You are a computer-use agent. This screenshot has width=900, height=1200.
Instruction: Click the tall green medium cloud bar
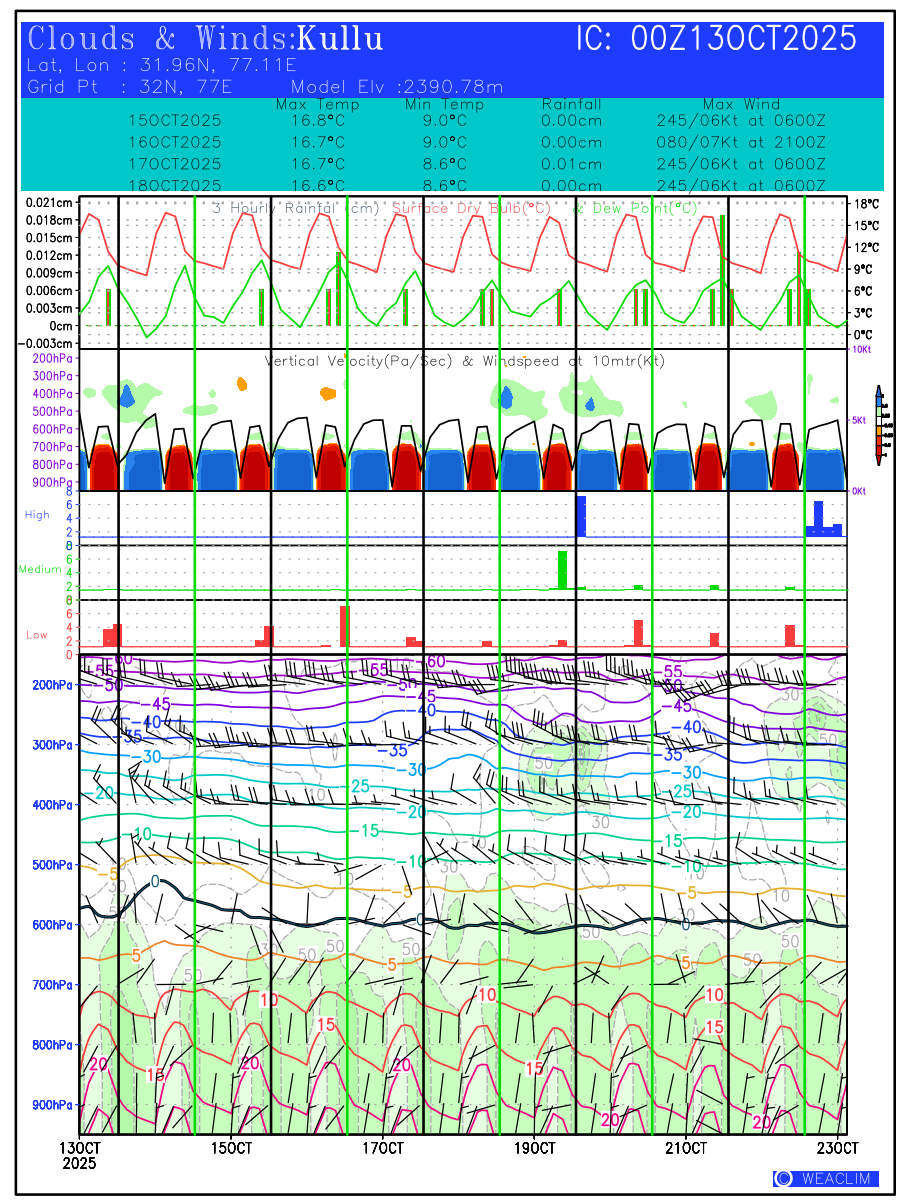562,569
